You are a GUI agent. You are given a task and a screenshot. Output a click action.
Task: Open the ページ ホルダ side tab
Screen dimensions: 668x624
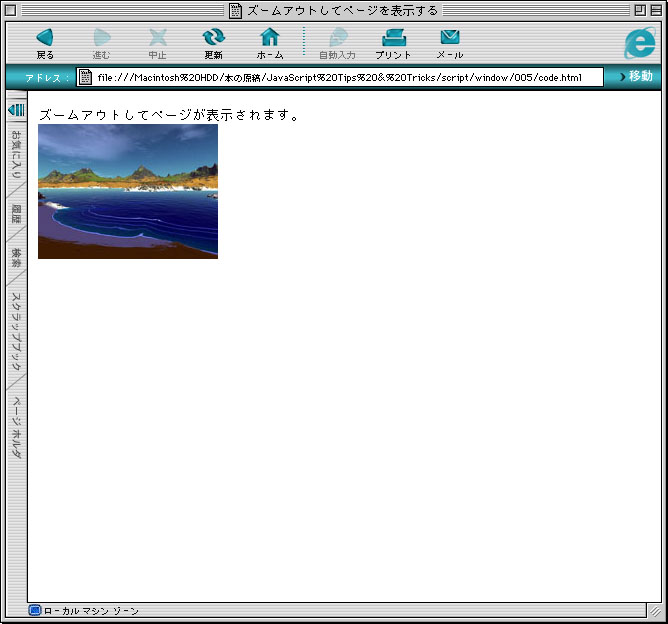[16, 428]
